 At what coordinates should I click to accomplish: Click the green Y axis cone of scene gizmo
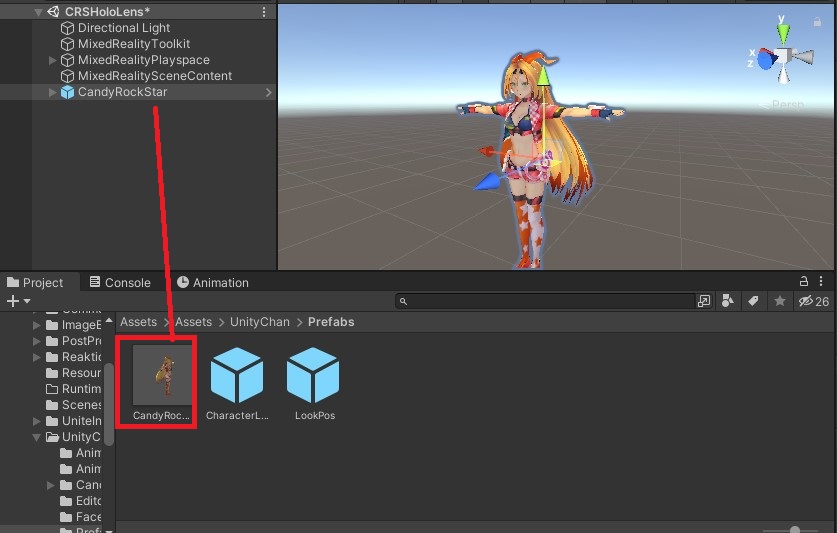coord(783,34)
